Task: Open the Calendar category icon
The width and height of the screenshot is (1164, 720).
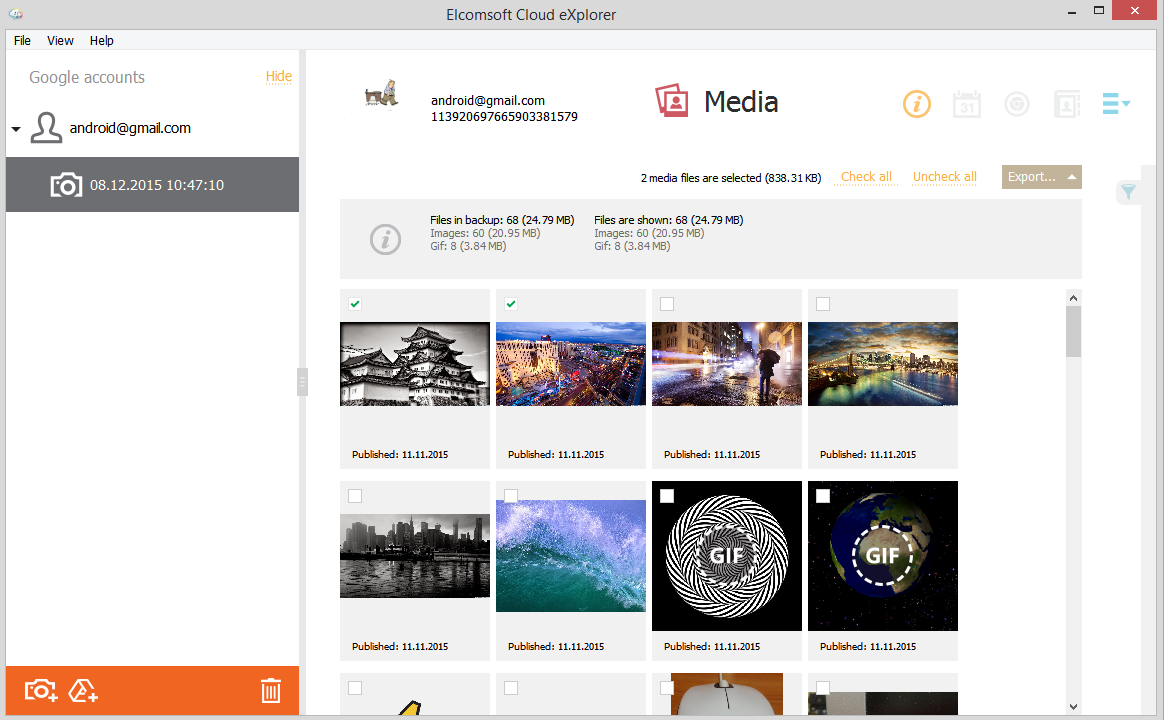Action: pos(967,104)
